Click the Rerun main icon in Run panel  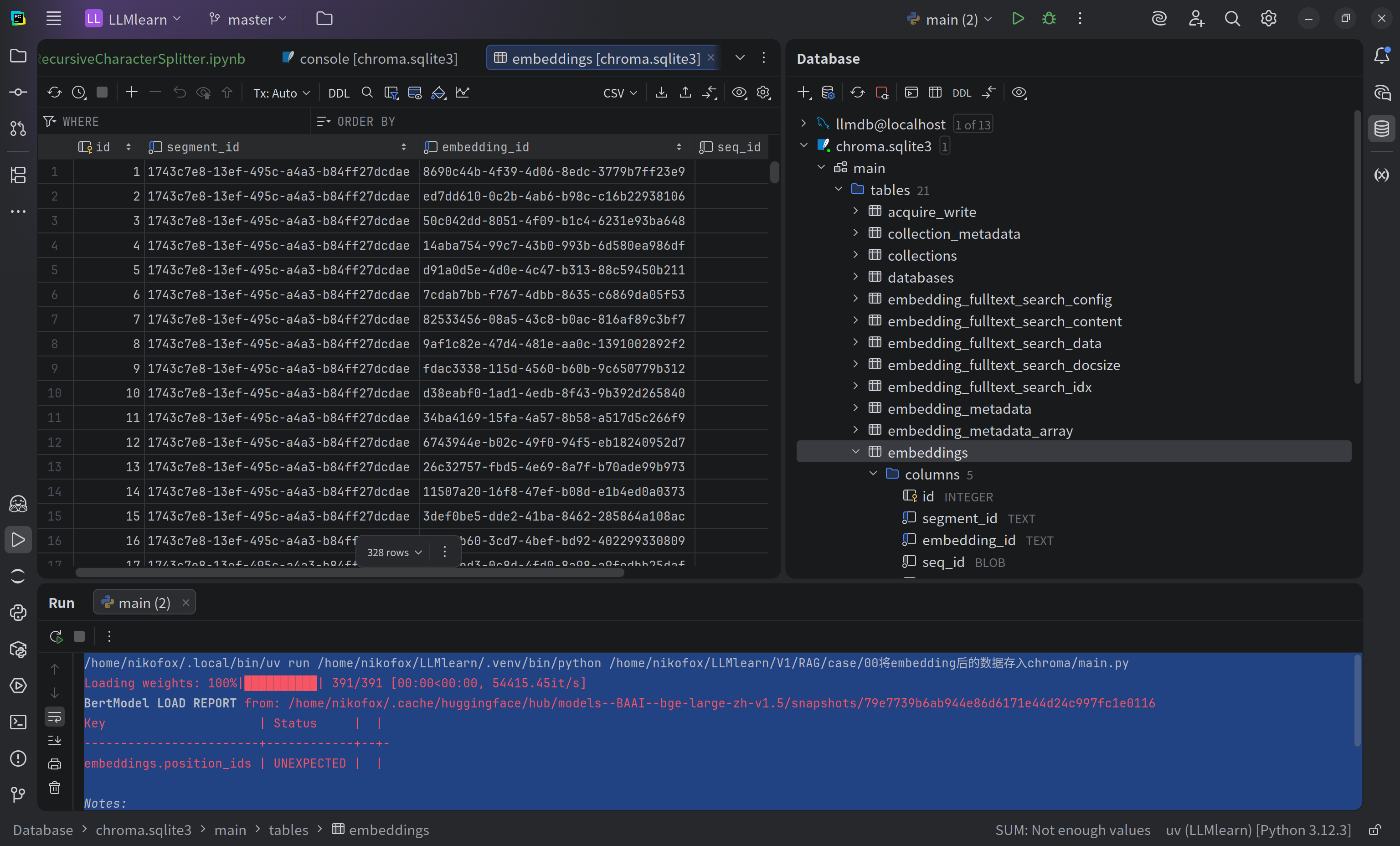[x=56, y=636]
